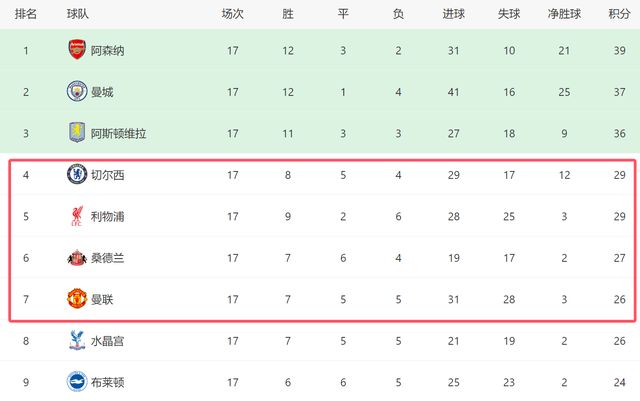Open the 阿森纳 team link
The width and height of the screenshot is (640, 401).
[107, 50]
